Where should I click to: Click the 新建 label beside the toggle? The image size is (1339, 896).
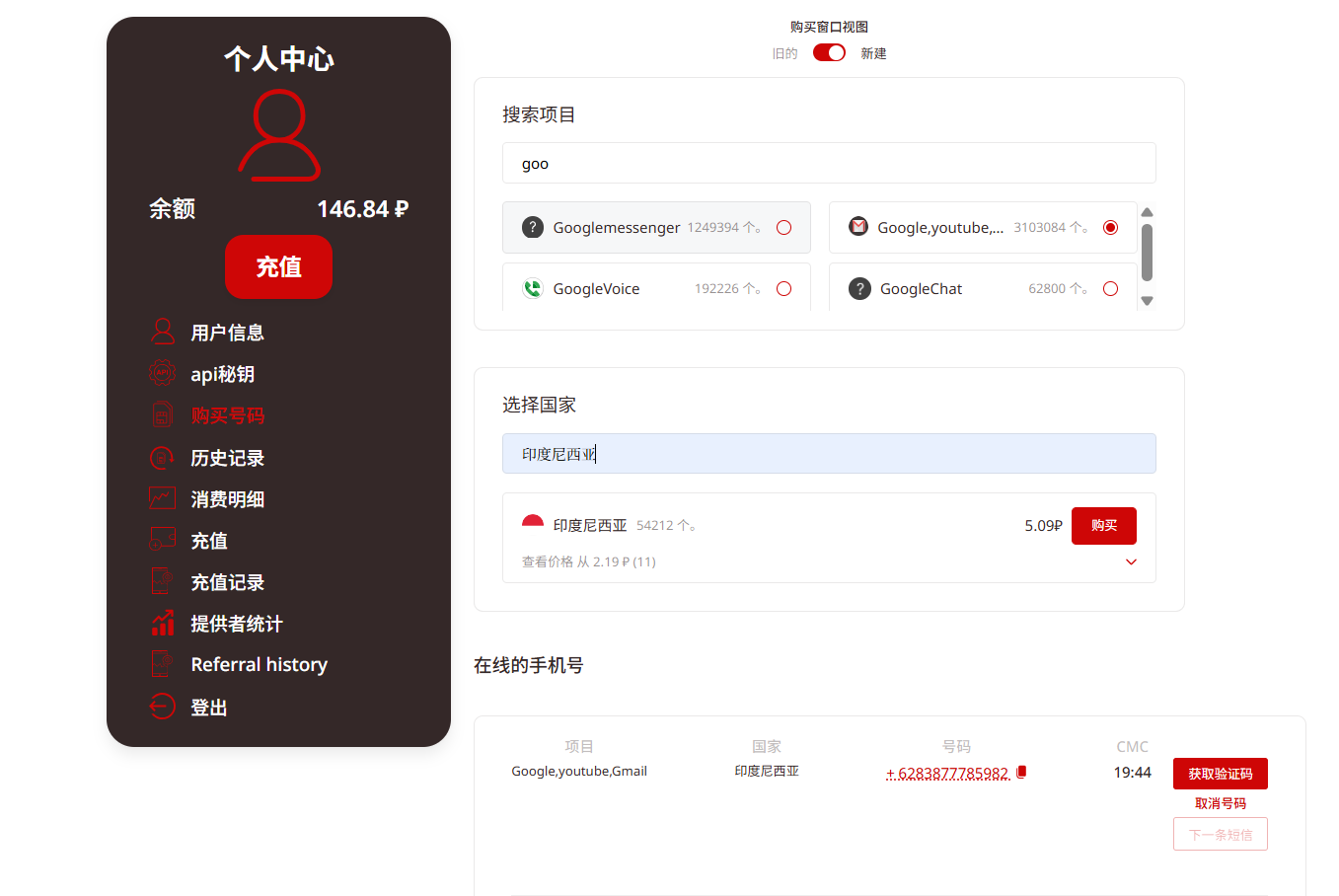click(x=873, y=53)
